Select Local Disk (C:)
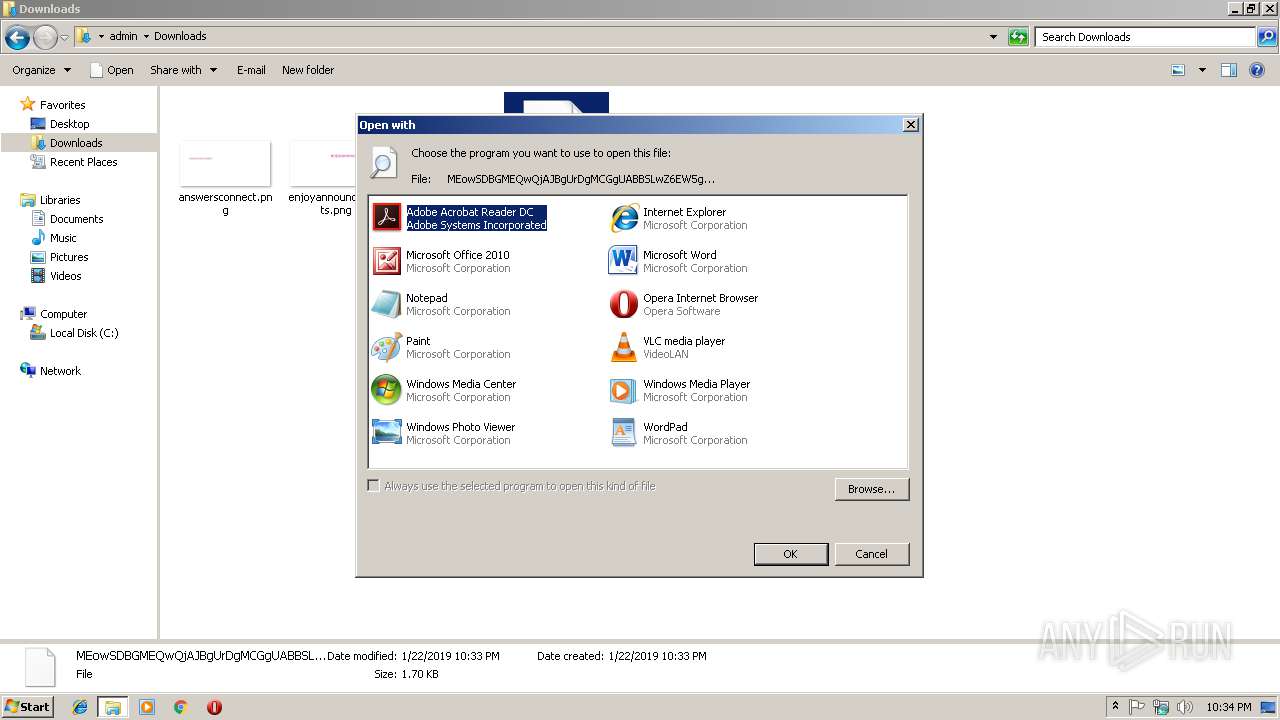Image resolution: width=1280 pixels, height=720 pixels. (84, 333)
